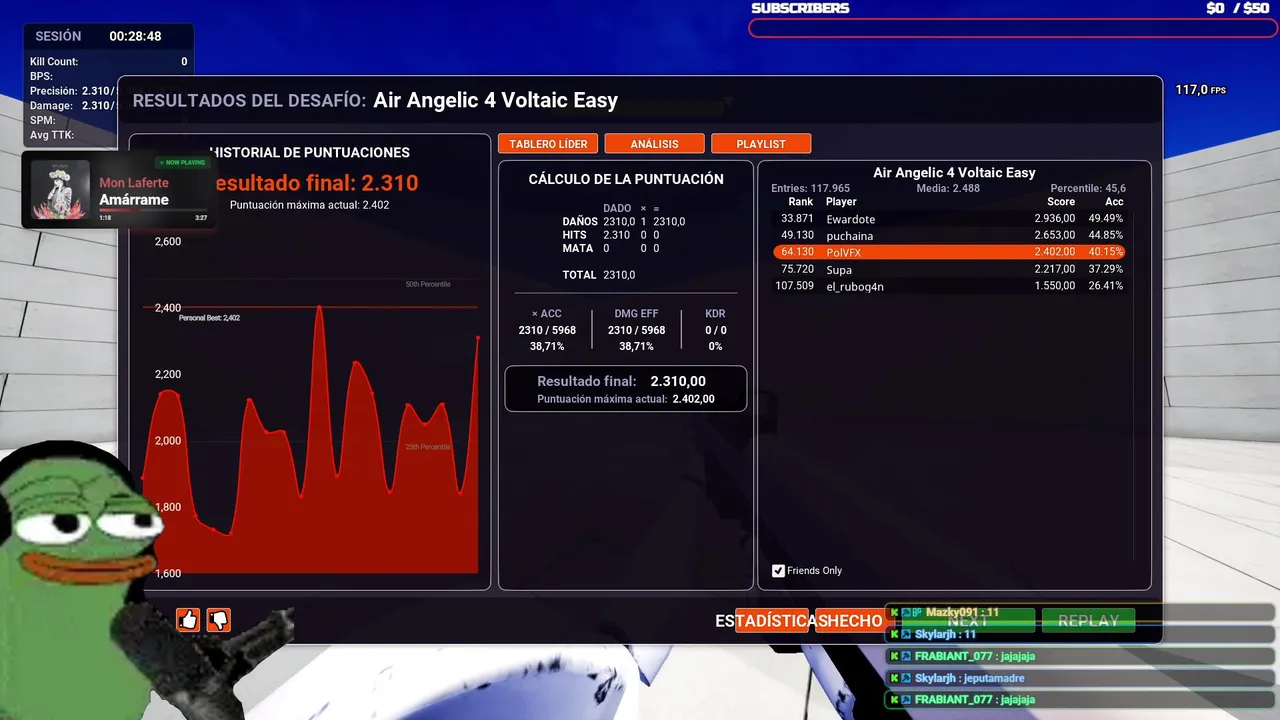Click the 'Skylarjh : 11' chat message
This screenshot has height=720, width=1280.
pyautogui.click(x=1080, y=634)
